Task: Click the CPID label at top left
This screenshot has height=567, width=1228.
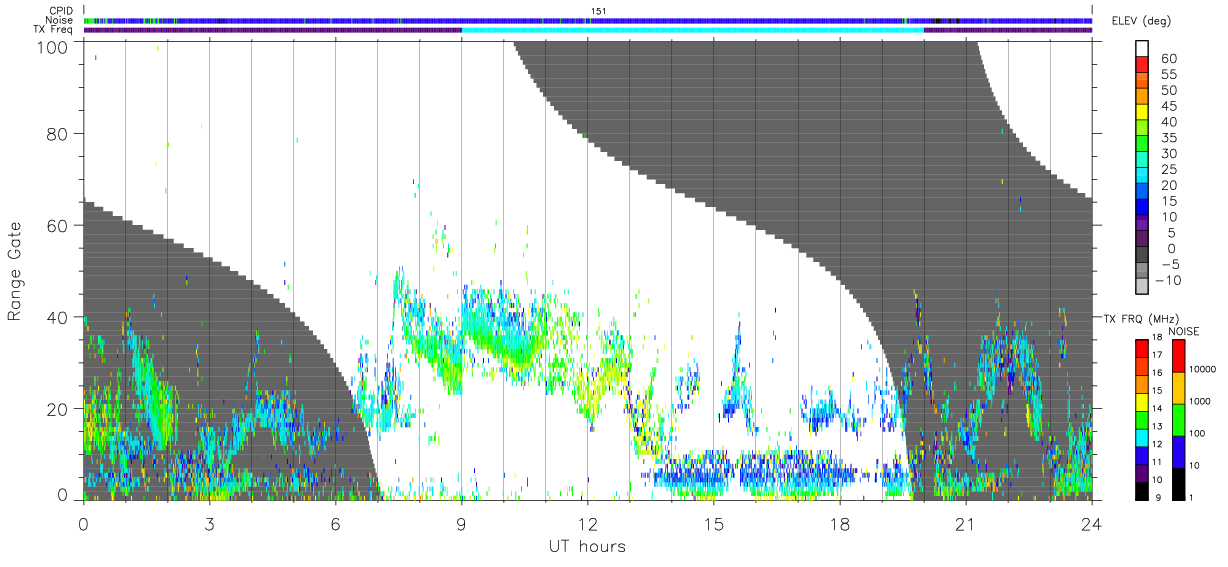Action: (60, 11)
